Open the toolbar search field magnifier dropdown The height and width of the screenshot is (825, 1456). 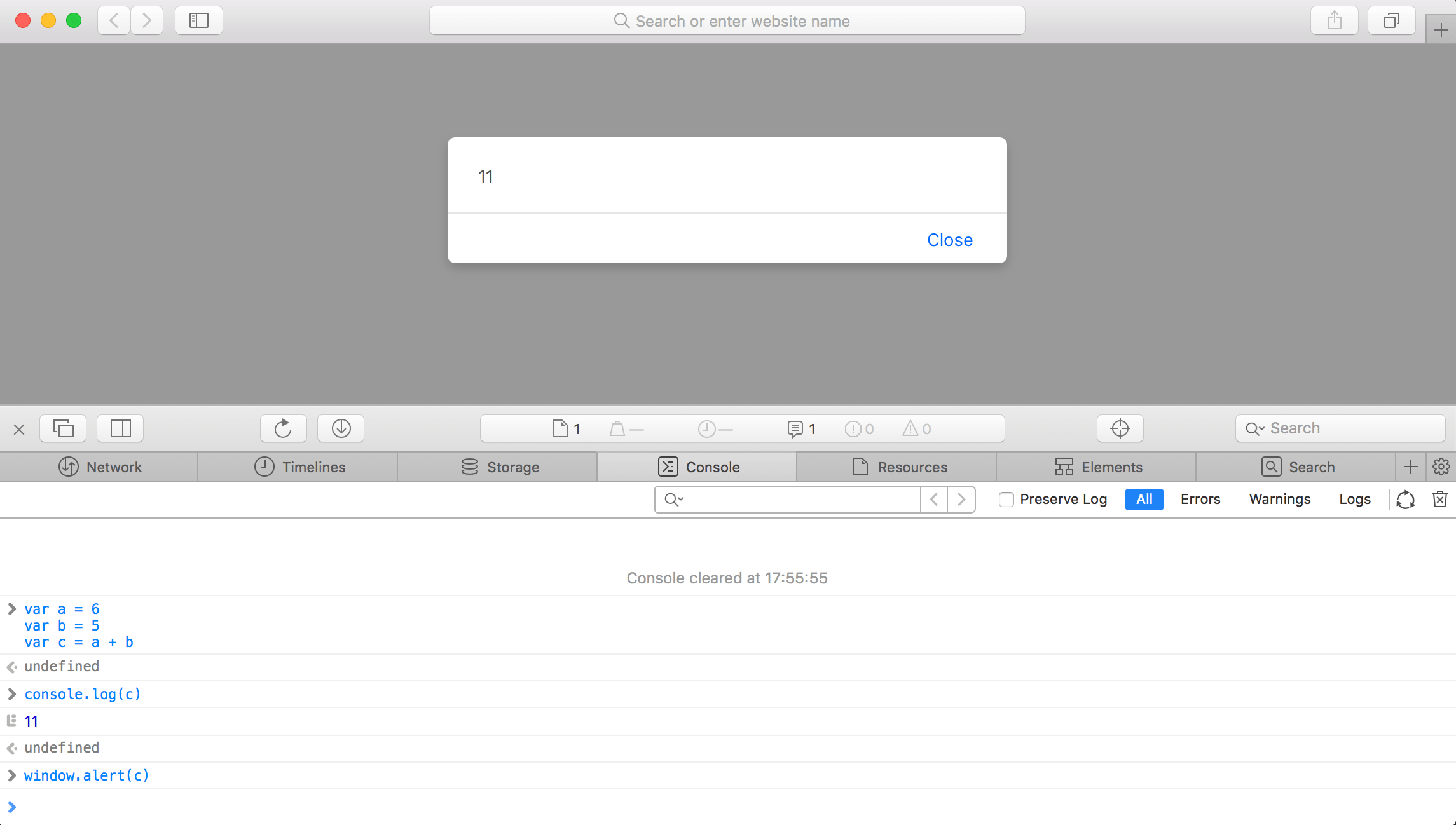1254,428
